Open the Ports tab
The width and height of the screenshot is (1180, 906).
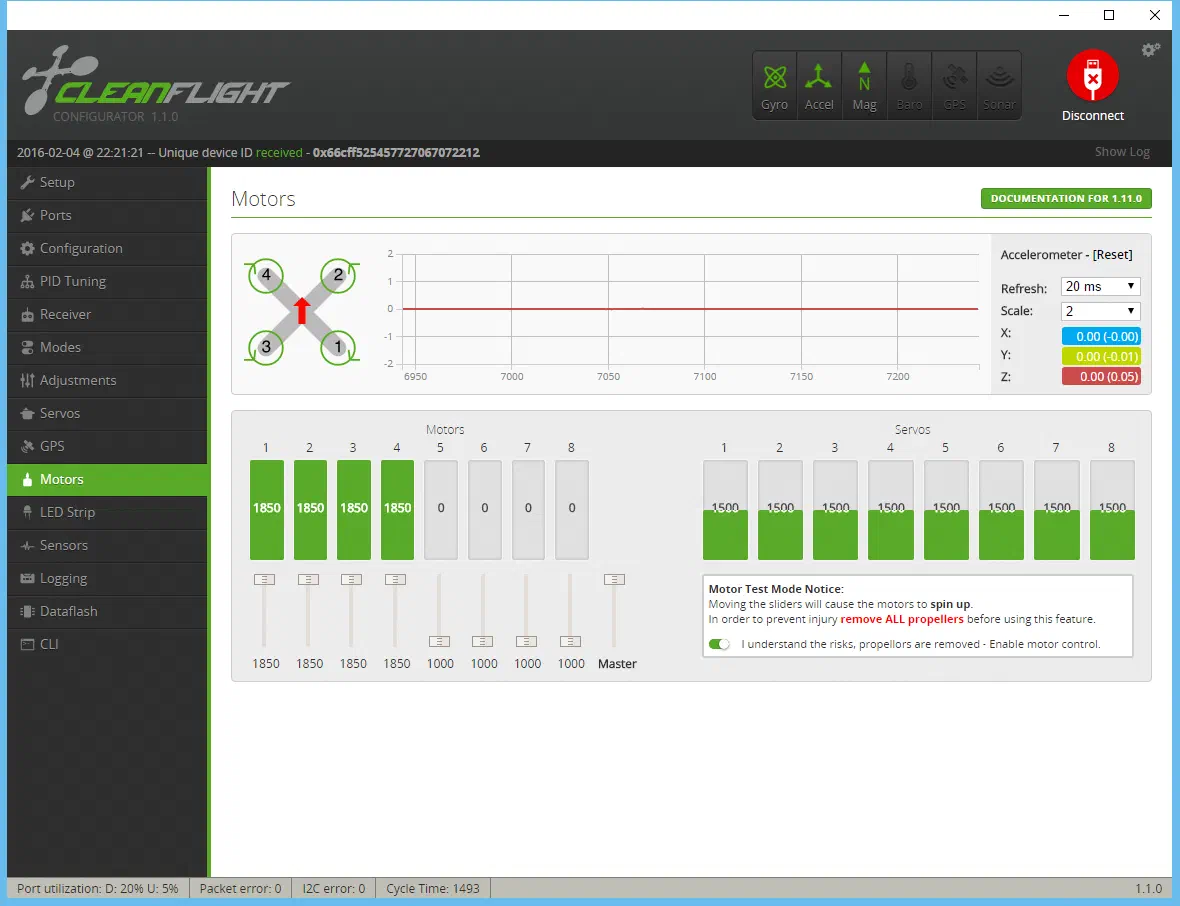[x=107, y=215]
